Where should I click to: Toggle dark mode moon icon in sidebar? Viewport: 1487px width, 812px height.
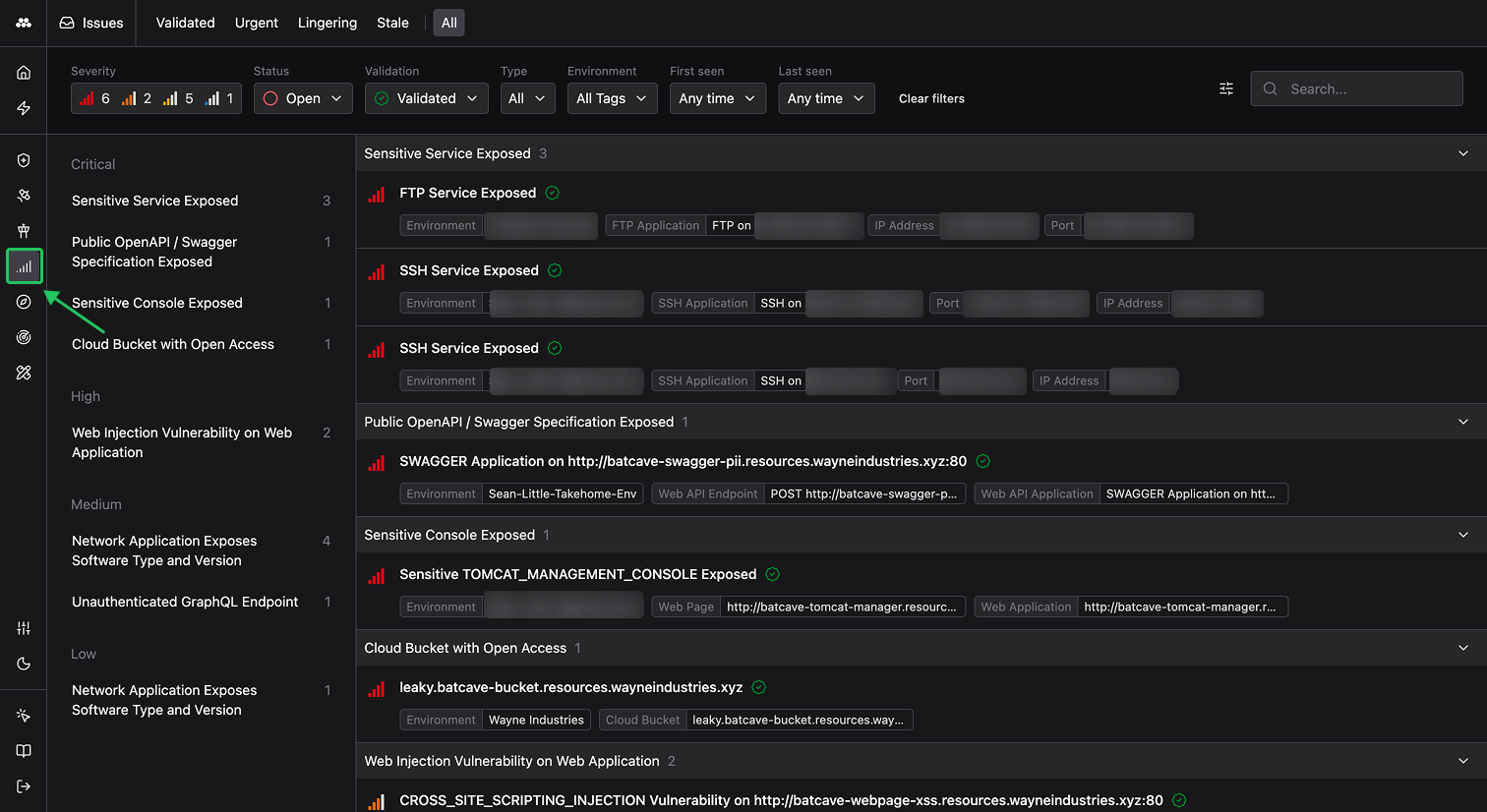pos(24,664)
